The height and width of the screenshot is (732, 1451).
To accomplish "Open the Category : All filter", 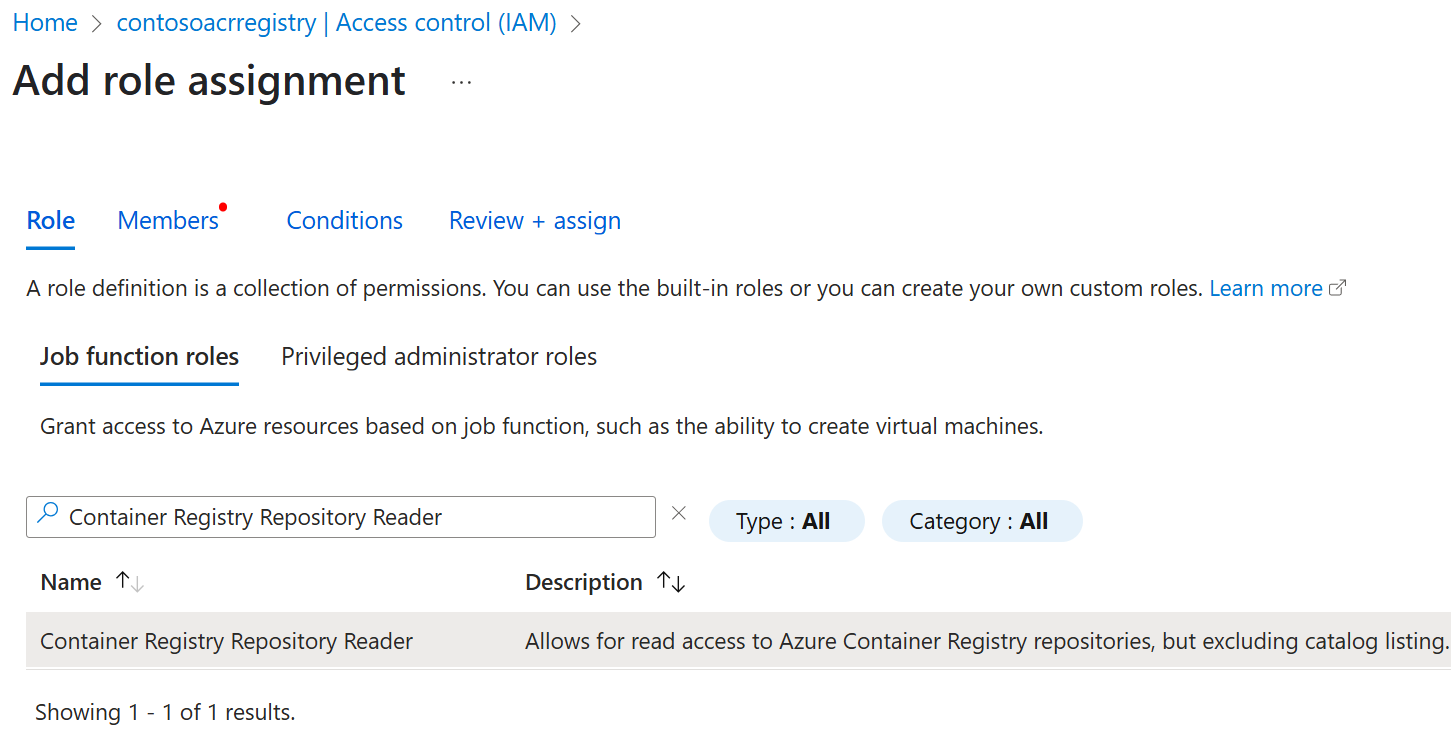I will (981, 521).
